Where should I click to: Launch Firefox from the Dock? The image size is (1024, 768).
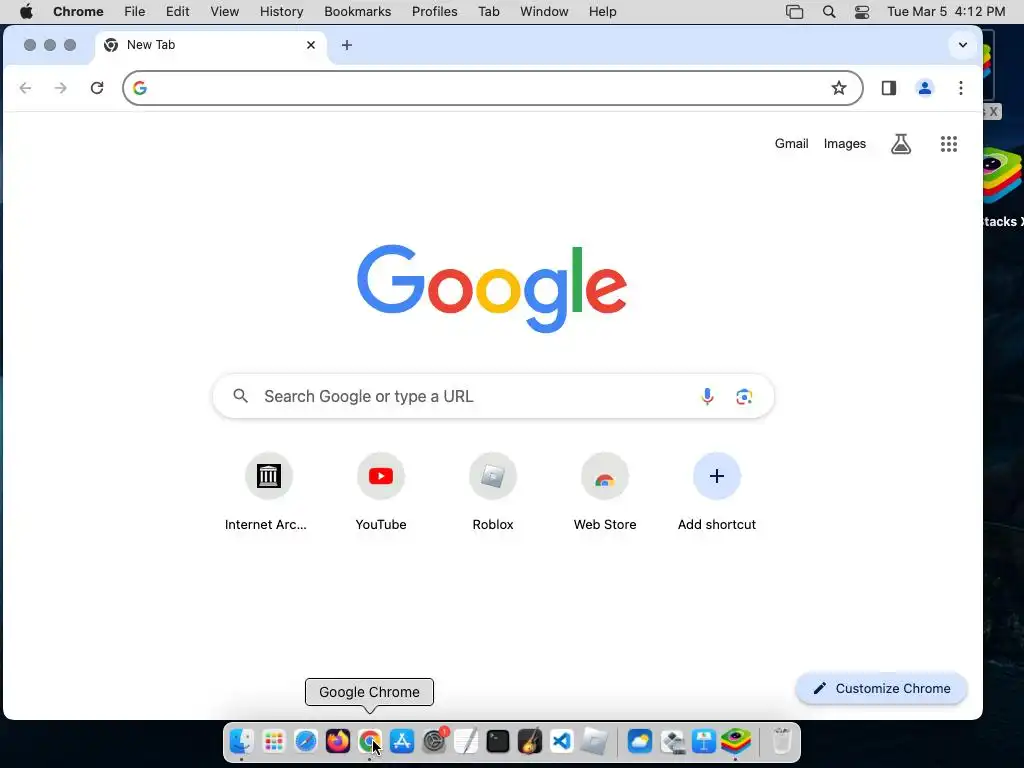tap(338, 741)
